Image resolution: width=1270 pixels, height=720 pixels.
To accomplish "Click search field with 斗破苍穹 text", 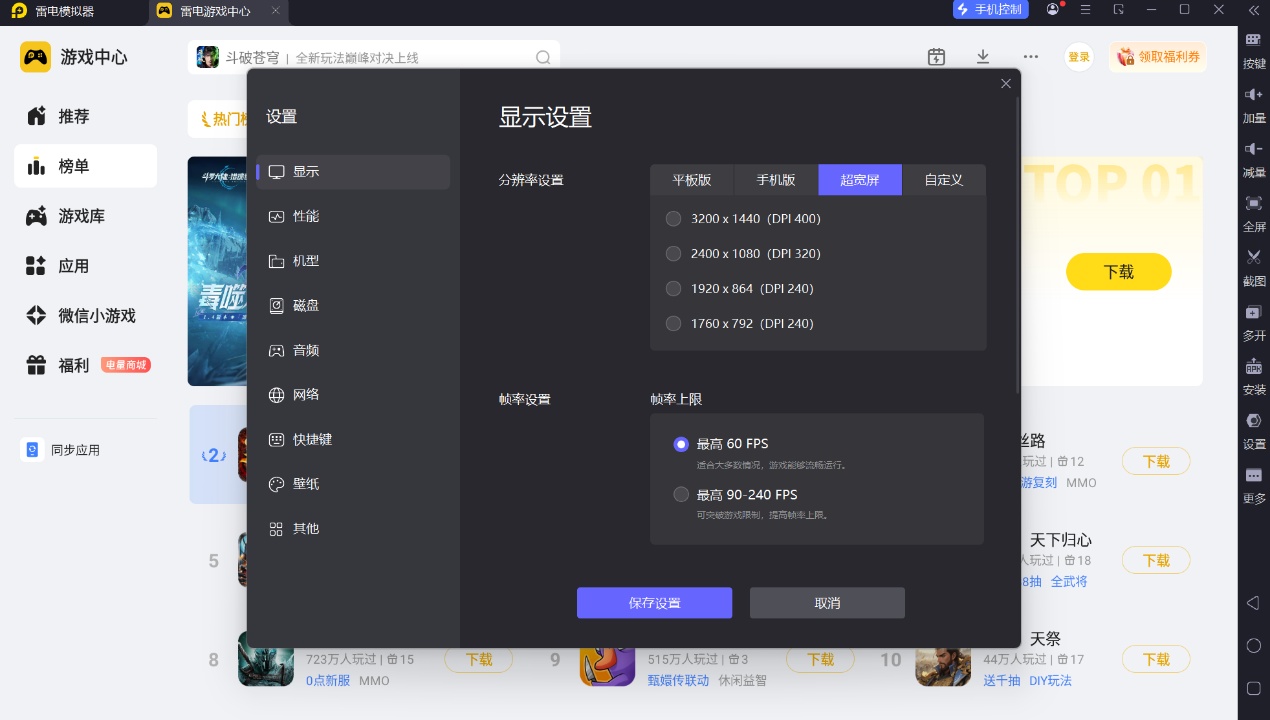I will coord(374,58).
